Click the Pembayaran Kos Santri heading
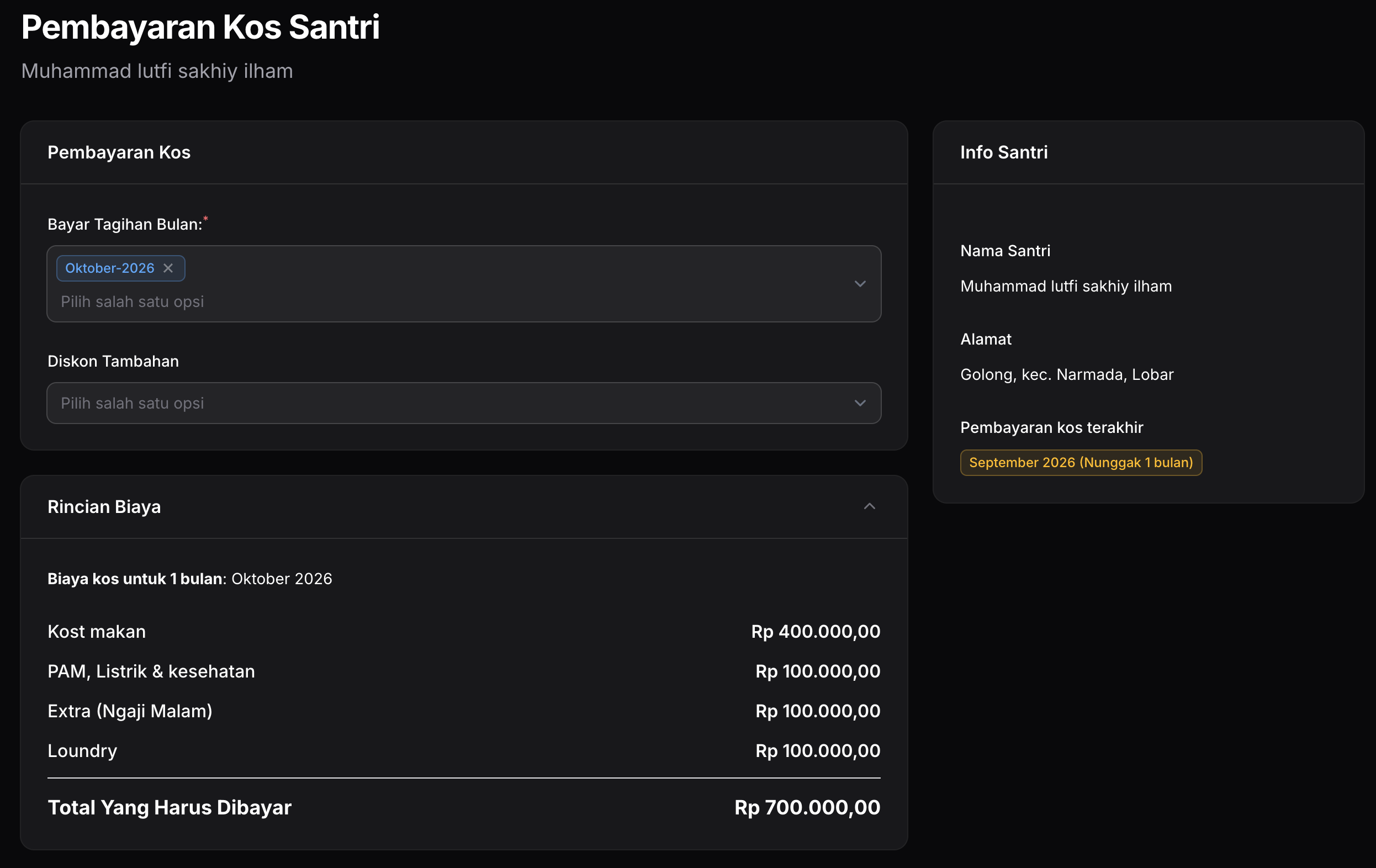 [x=200, y=27]
